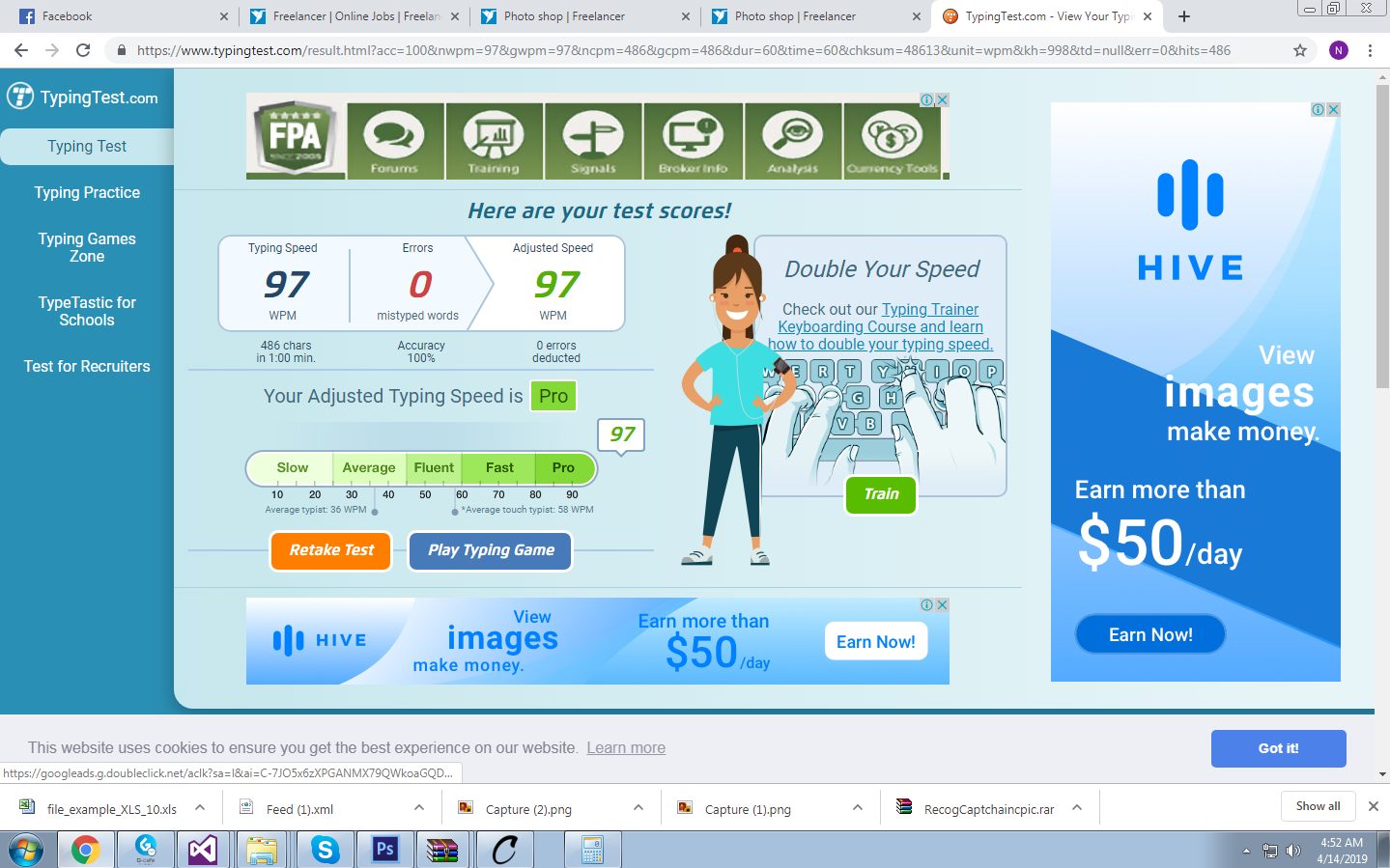Expand Capture (2).png download options
This screenshot has height=868, width=1390.
point(638,808)
